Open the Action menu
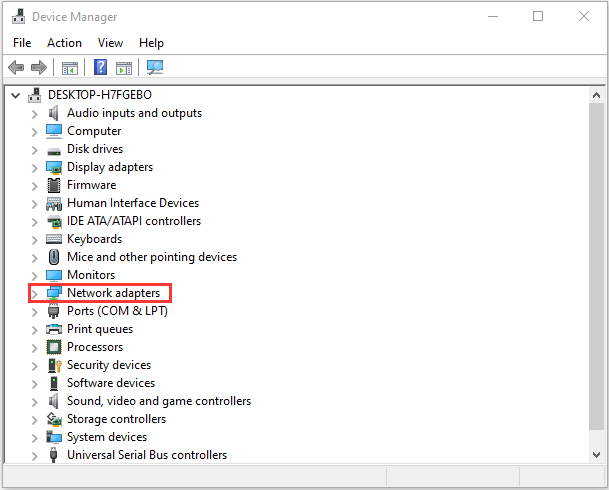 coord(64,43)
